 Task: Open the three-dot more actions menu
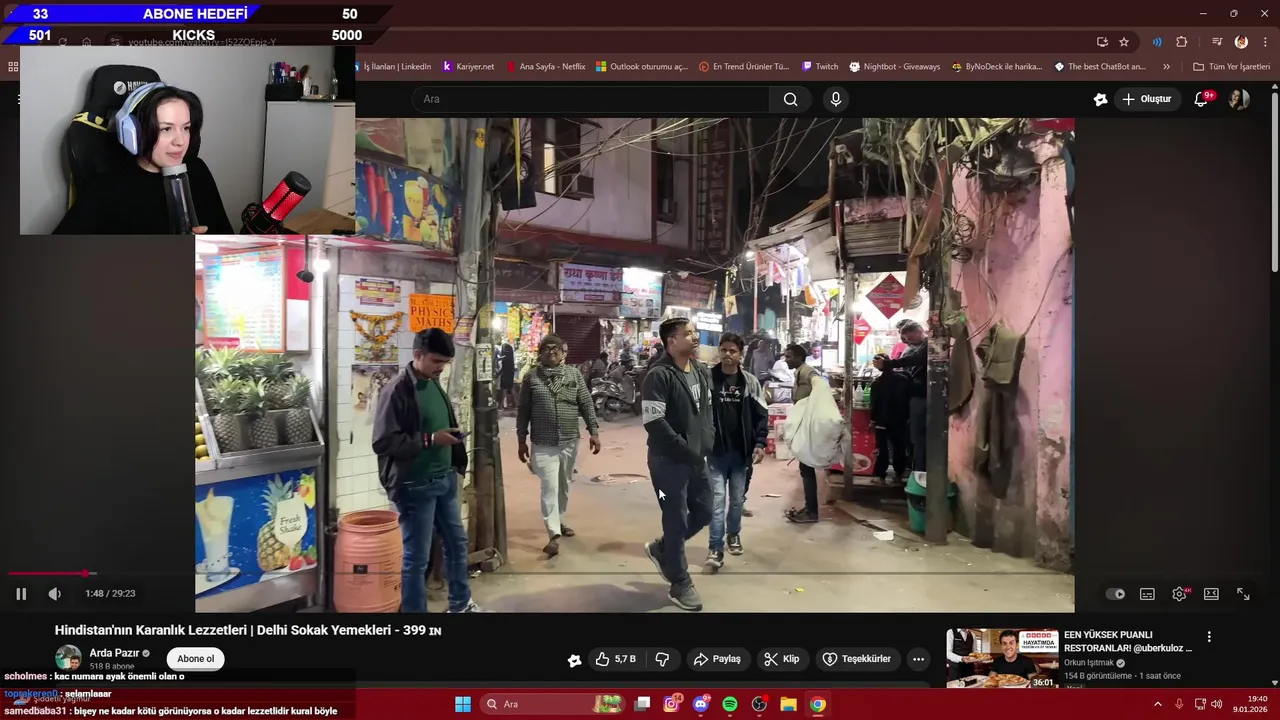918,659
